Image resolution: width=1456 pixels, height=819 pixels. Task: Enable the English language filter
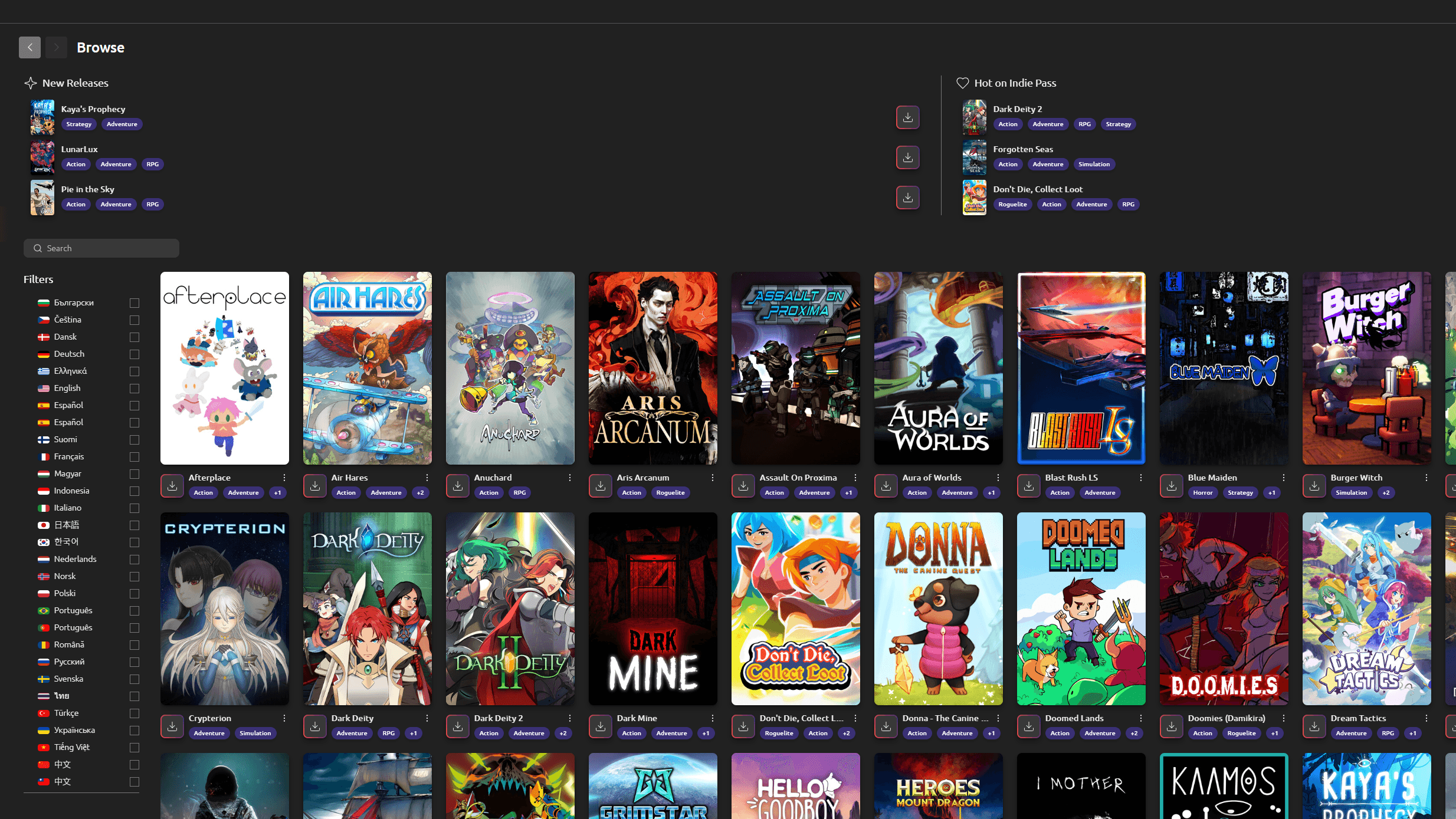click(x=135, y=388)
